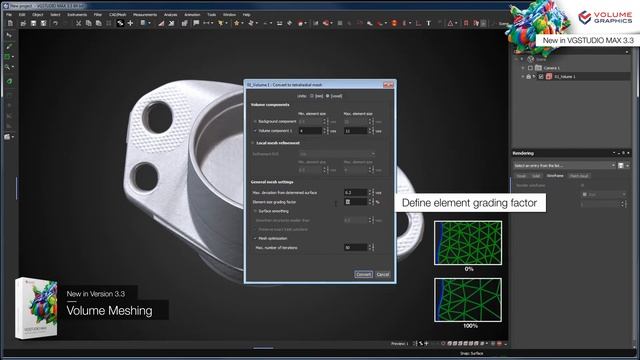The width and height of the screenshot is (640, 360).
Task: Select the [mm] units radio button
Action: coord(311,96)
